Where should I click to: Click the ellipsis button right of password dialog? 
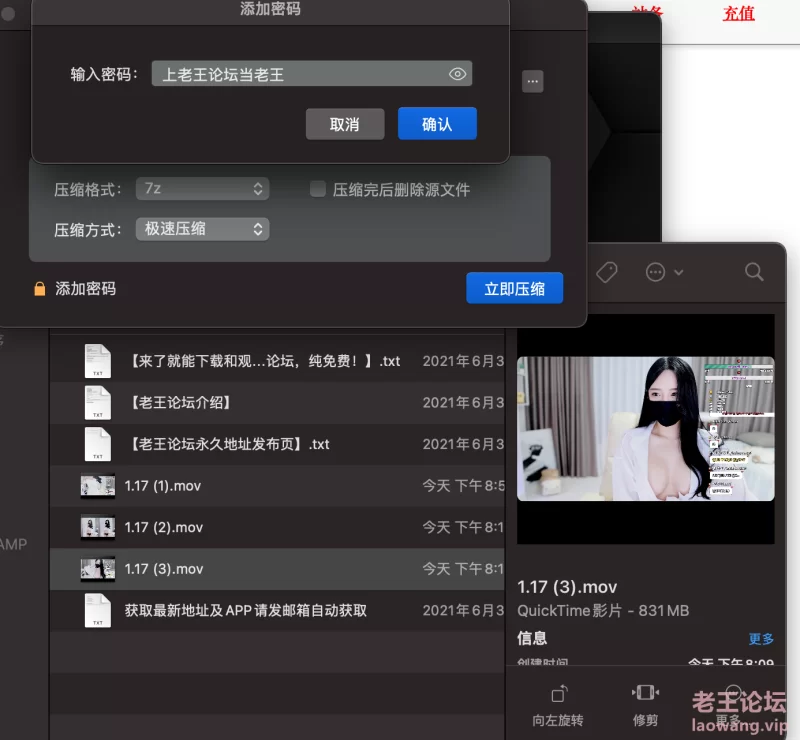[x=533, y=81]
